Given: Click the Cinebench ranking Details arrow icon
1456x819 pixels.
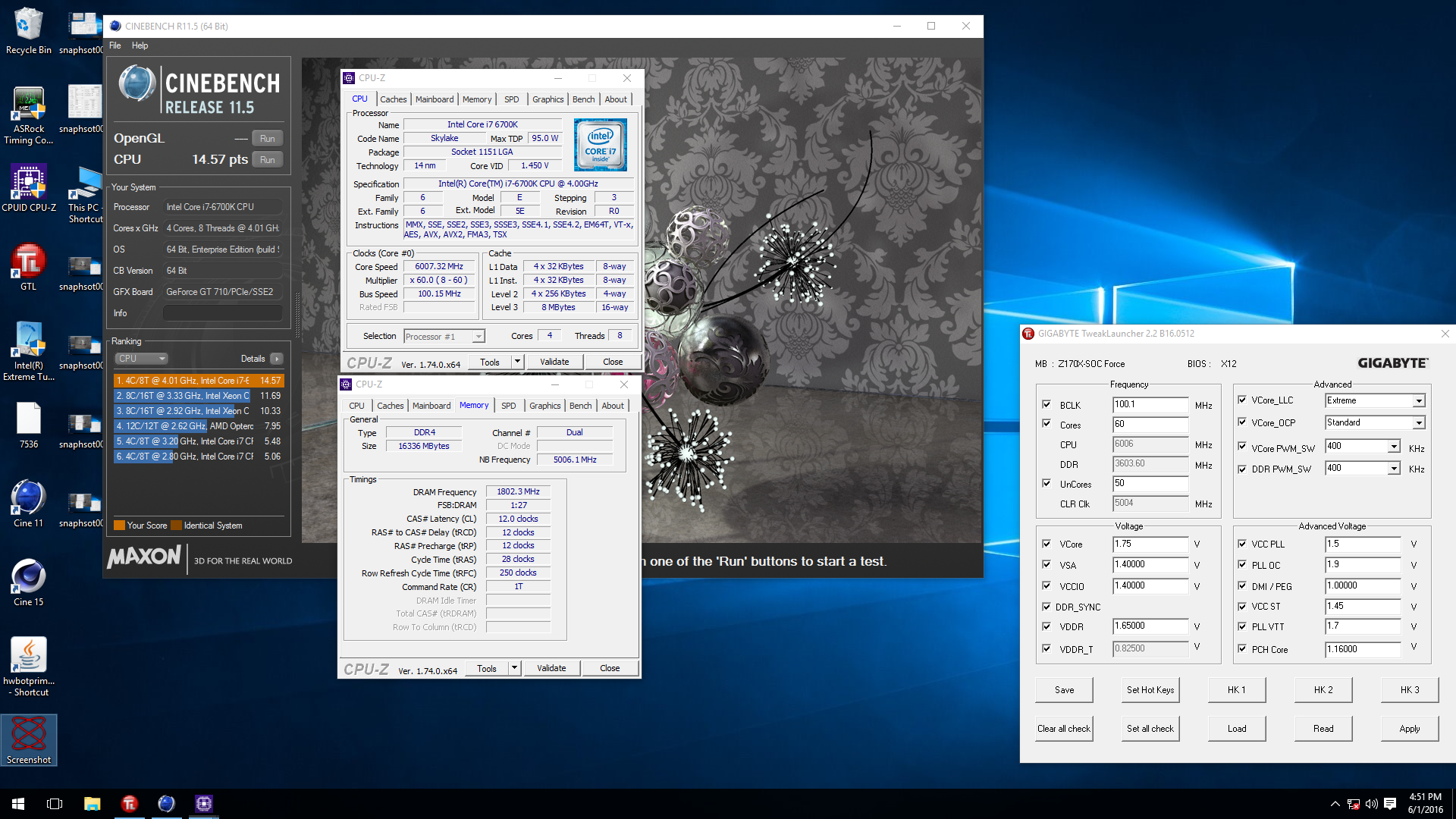Looking at the screenshot, I should (x=277, y=359).
